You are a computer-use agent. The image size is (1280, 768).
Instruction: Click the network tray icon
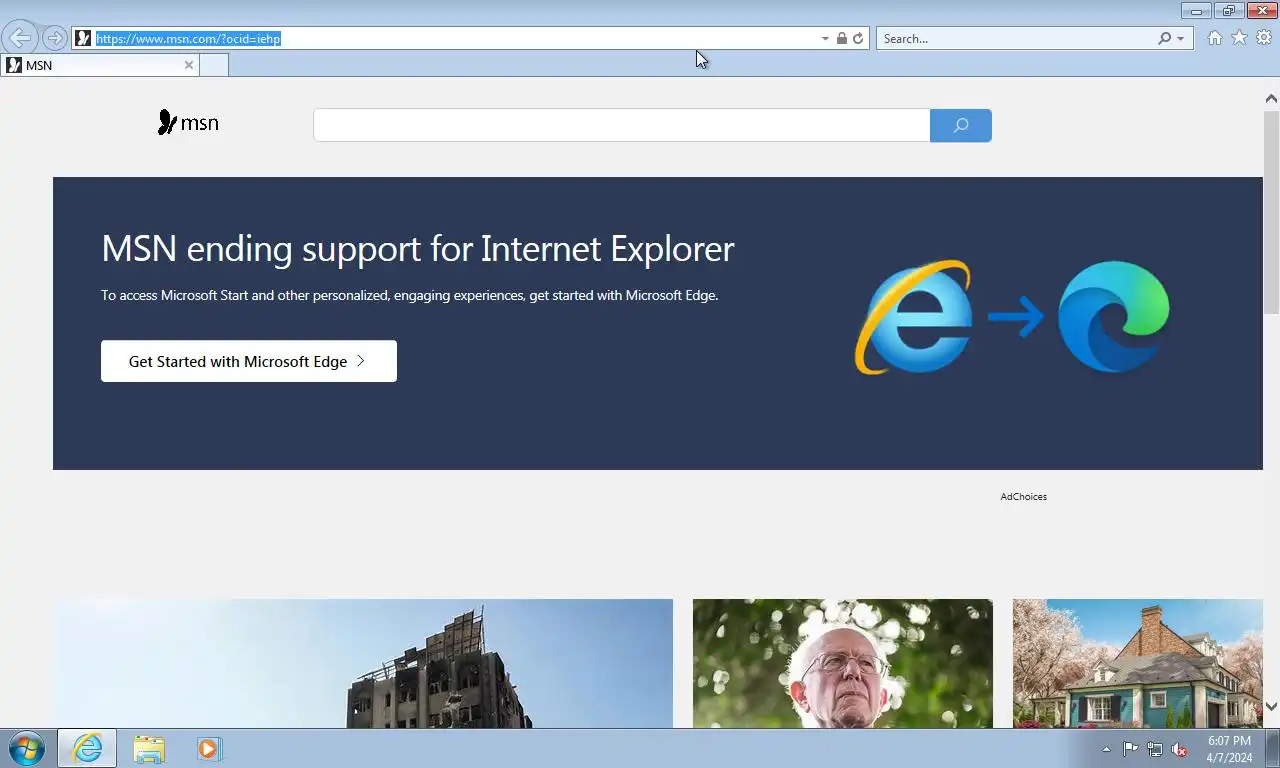pos(1155,749)
